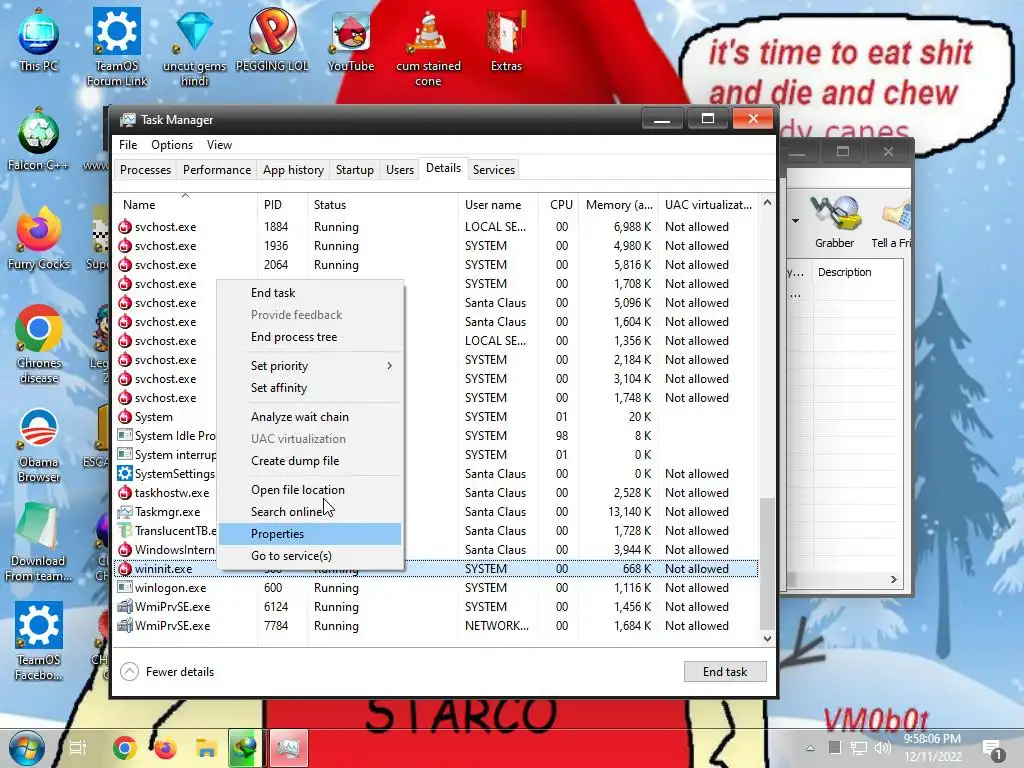Switch to the Performance tab
The image size is (1024, 768).
click(x=217, y=170)
